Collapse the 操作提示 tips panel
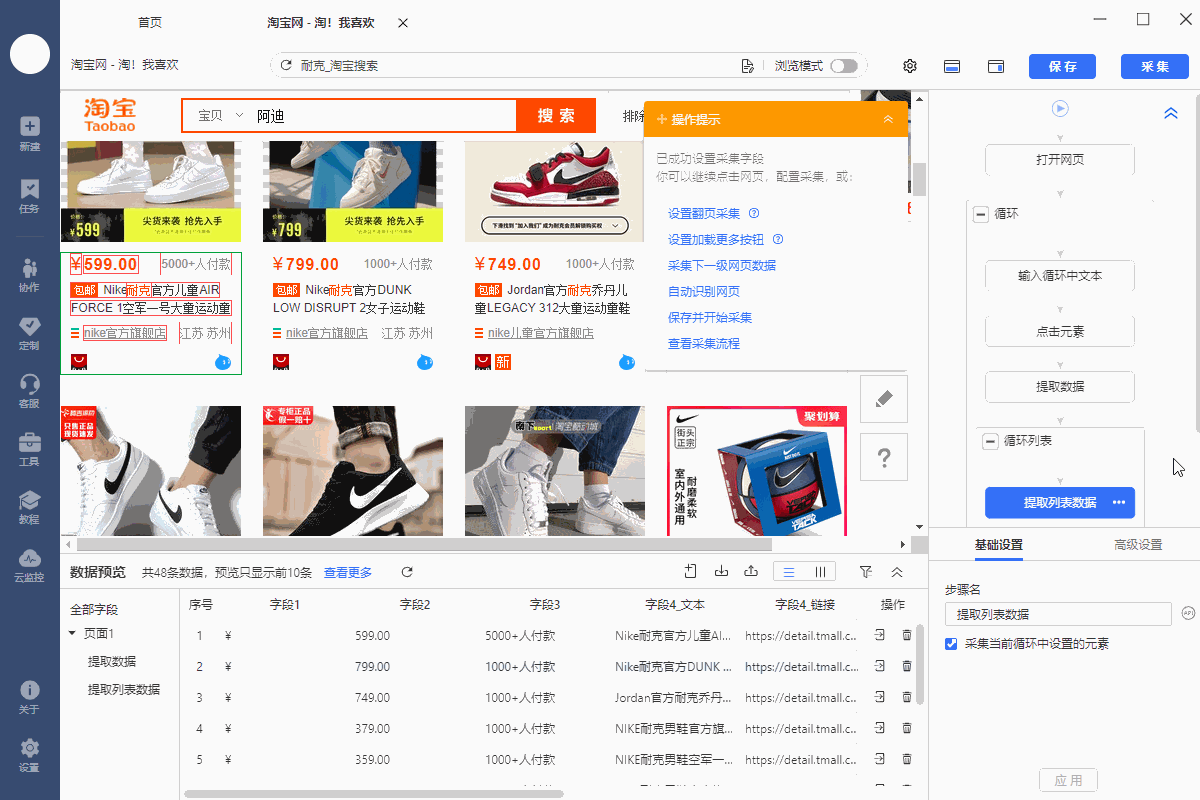The image size is (1200, 800). pos(888,119)
